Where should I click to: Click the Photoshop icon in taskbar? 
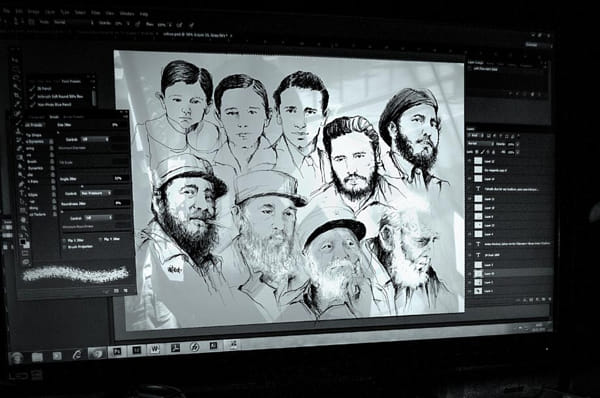tap(117, 351)
